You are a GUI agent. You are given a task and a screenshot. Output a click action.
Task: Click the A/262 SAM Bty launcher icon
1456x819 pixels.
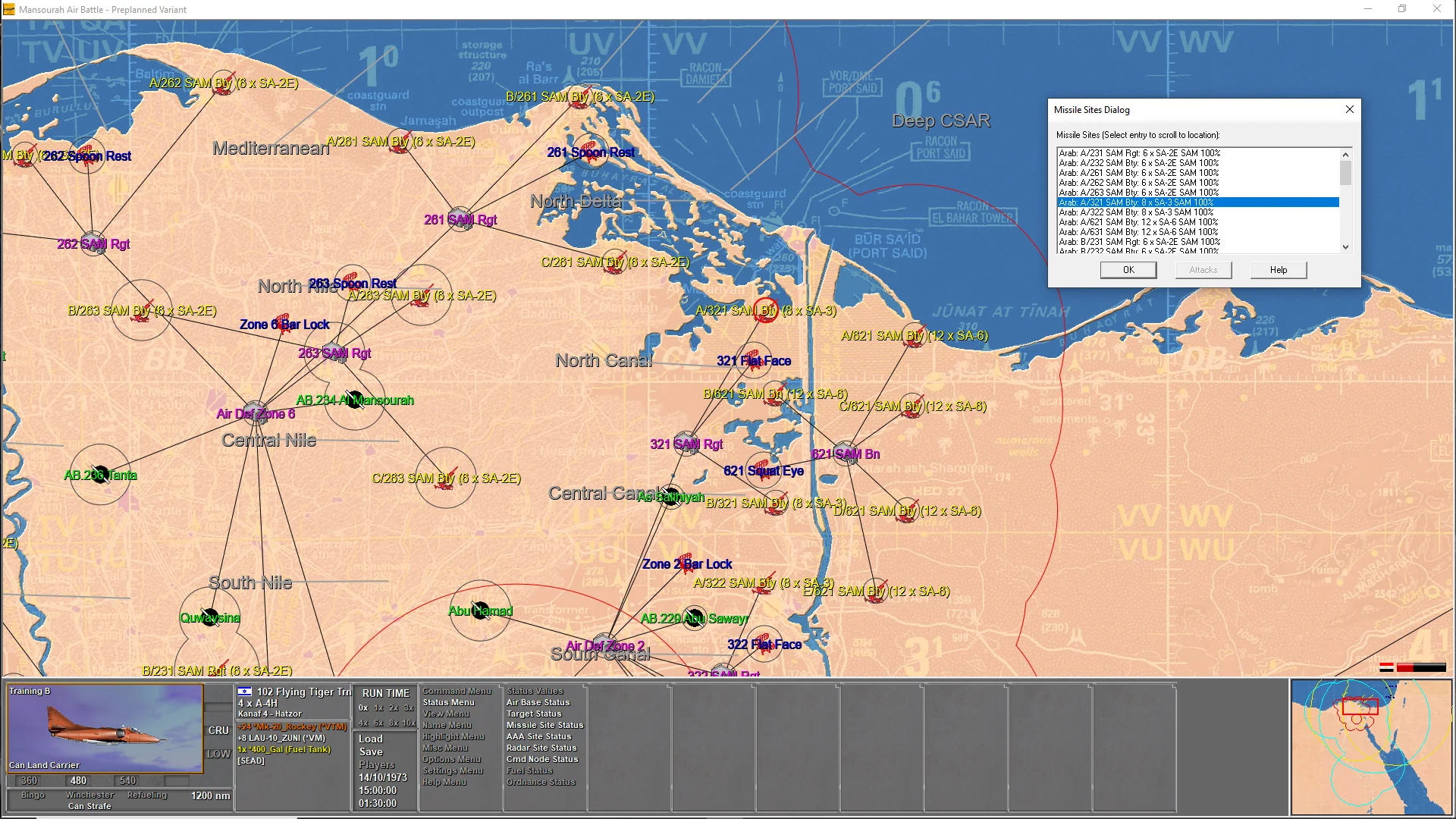[222, 83]
